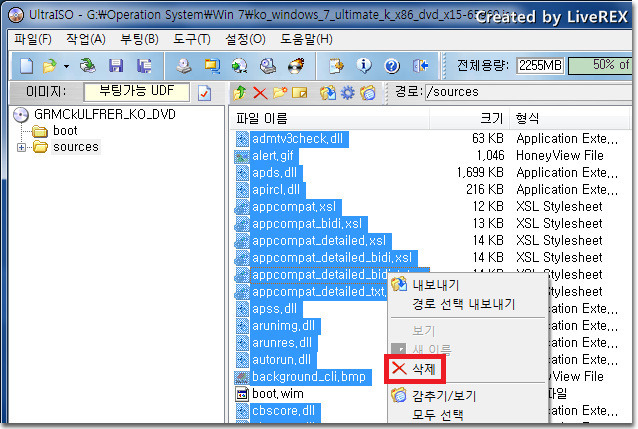
Task: Click the Save floppy disk icon
Action: [116, 66]
